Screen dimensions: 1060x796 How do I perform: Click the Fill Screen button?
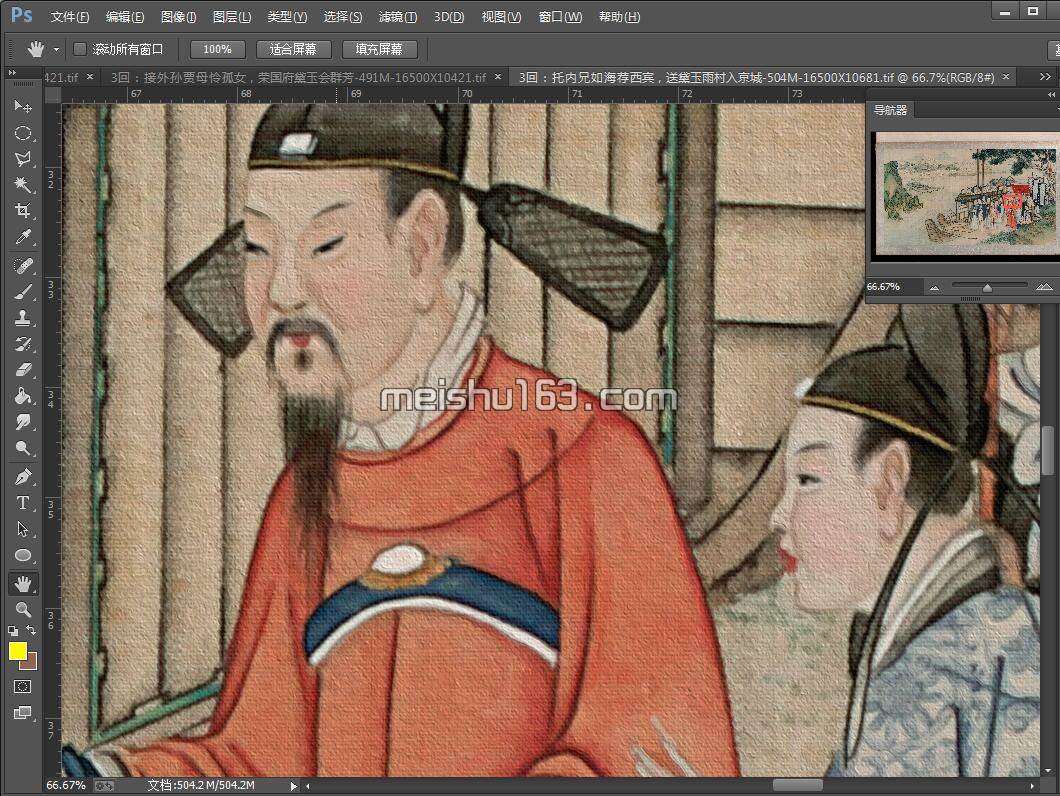coord(379,49)
